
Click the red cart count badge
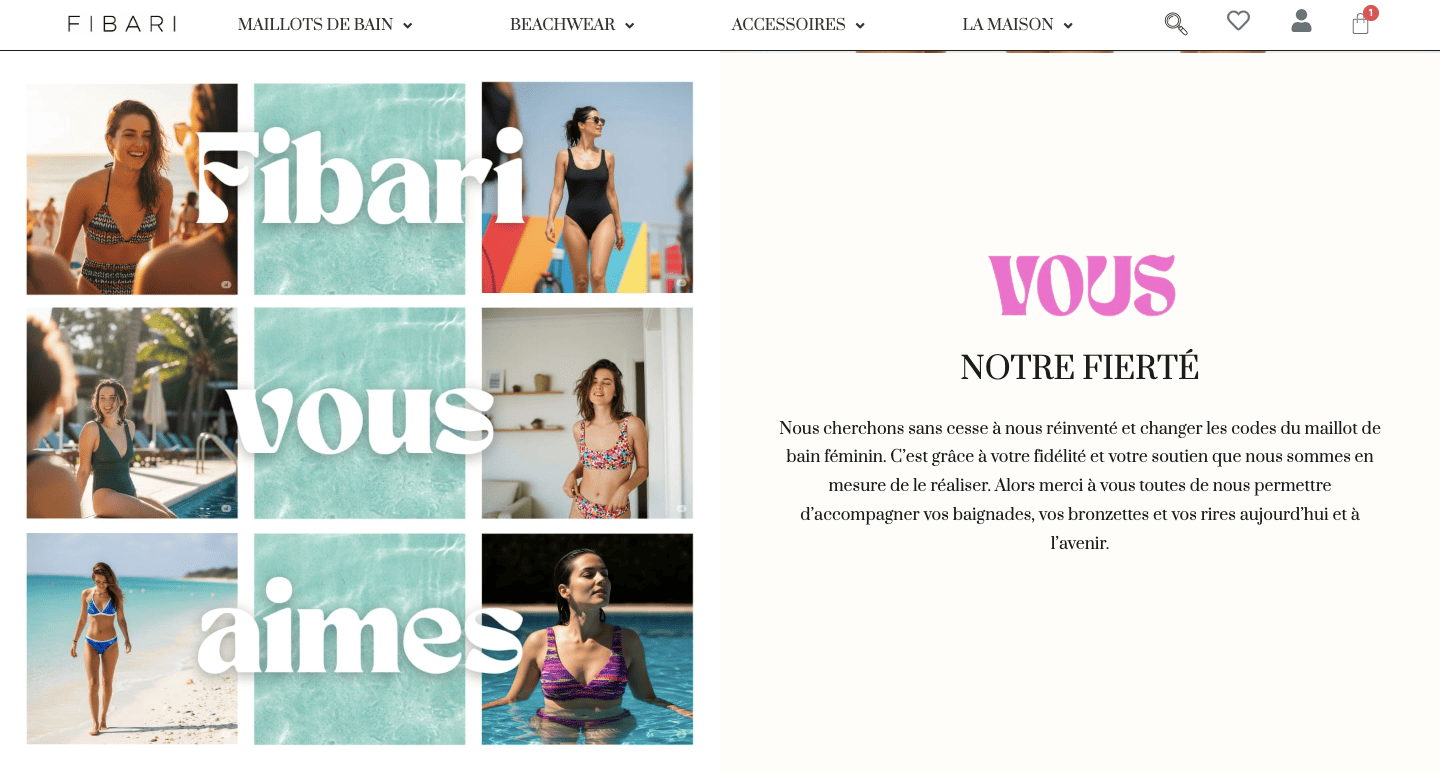point(1371,13)
